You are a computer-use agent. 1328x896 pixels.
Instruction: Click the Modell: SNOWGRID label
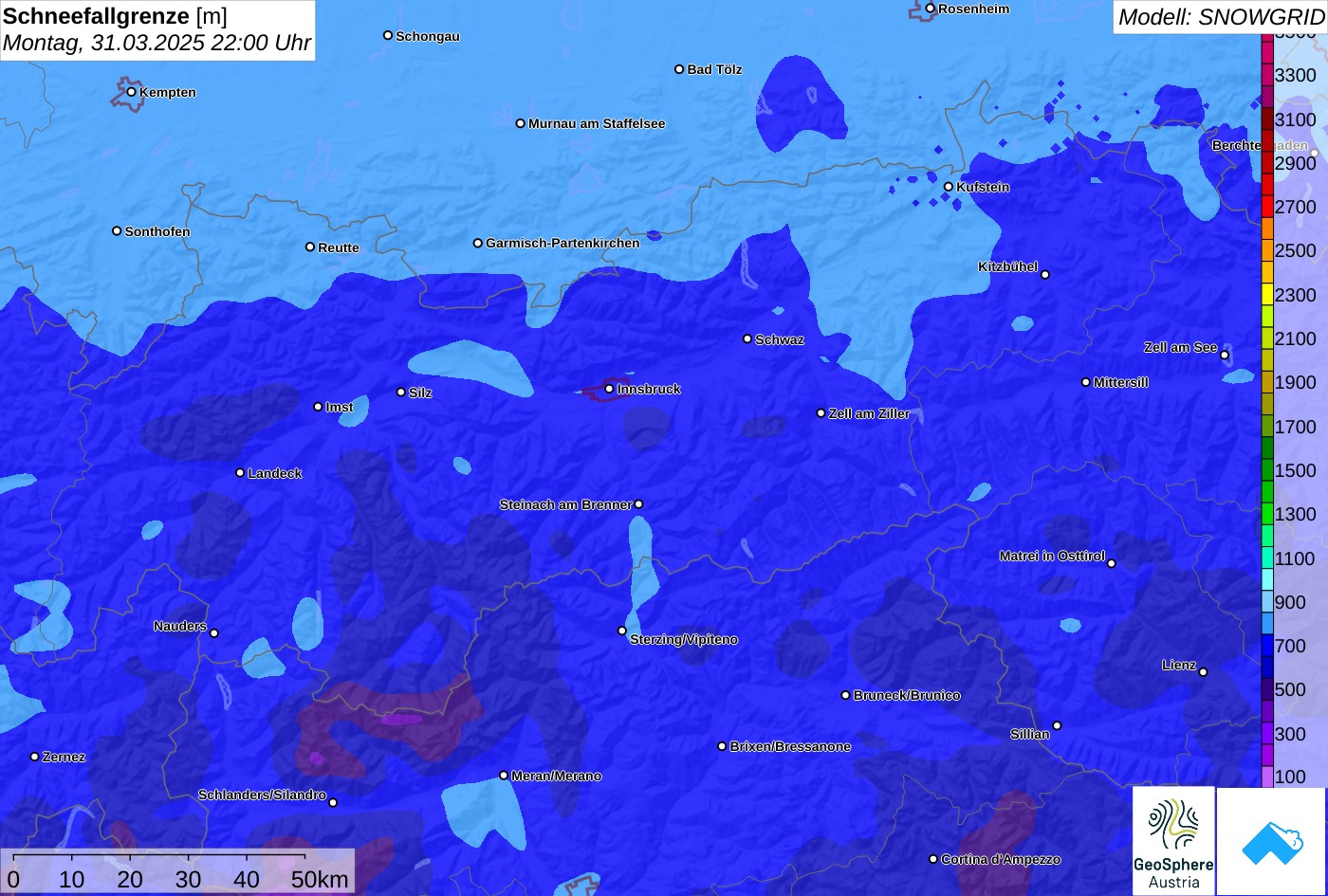(x=1221, y=16)
